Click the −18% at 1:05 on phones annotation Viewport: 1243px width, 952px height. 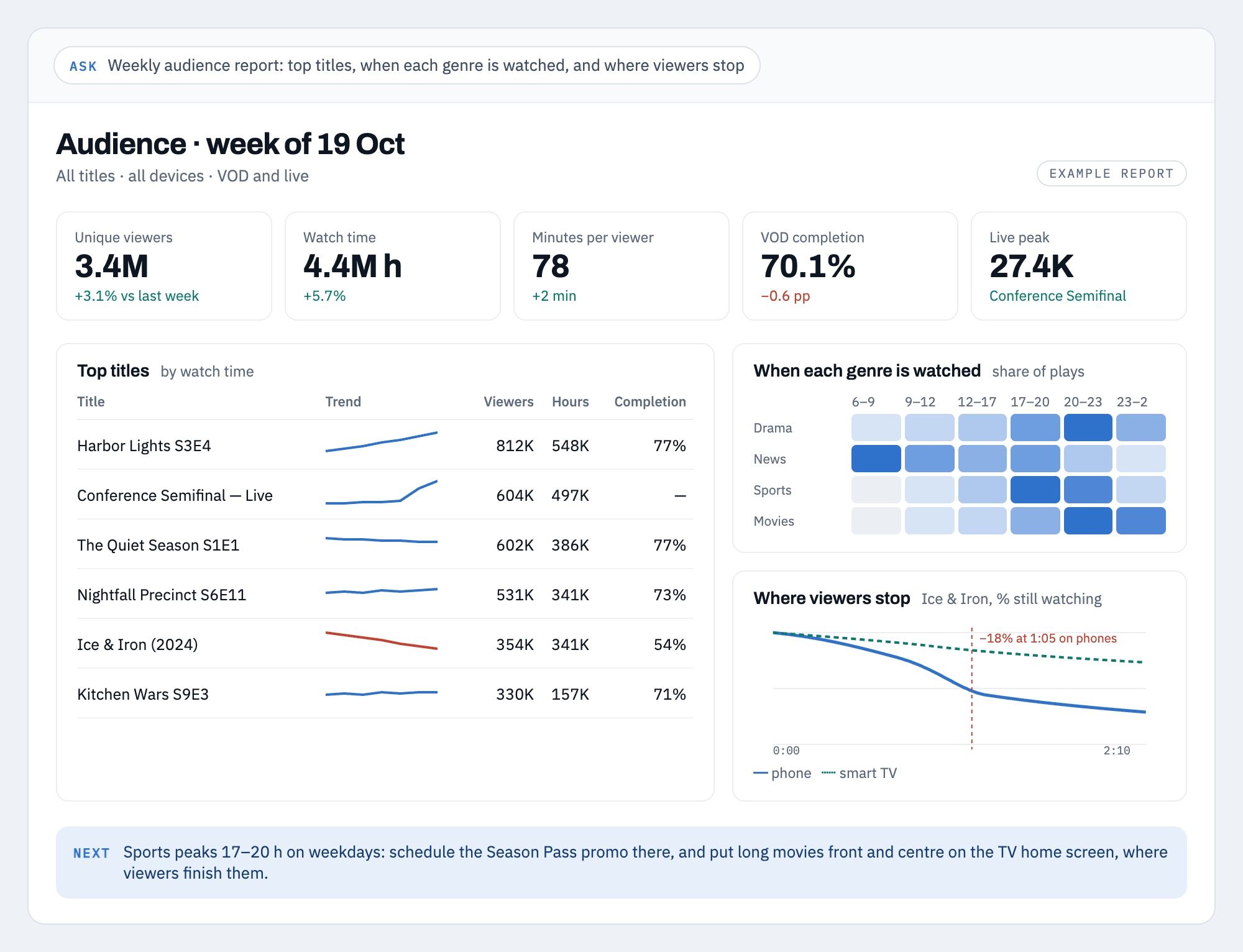pyautogui.click(x=1048, y=638)
